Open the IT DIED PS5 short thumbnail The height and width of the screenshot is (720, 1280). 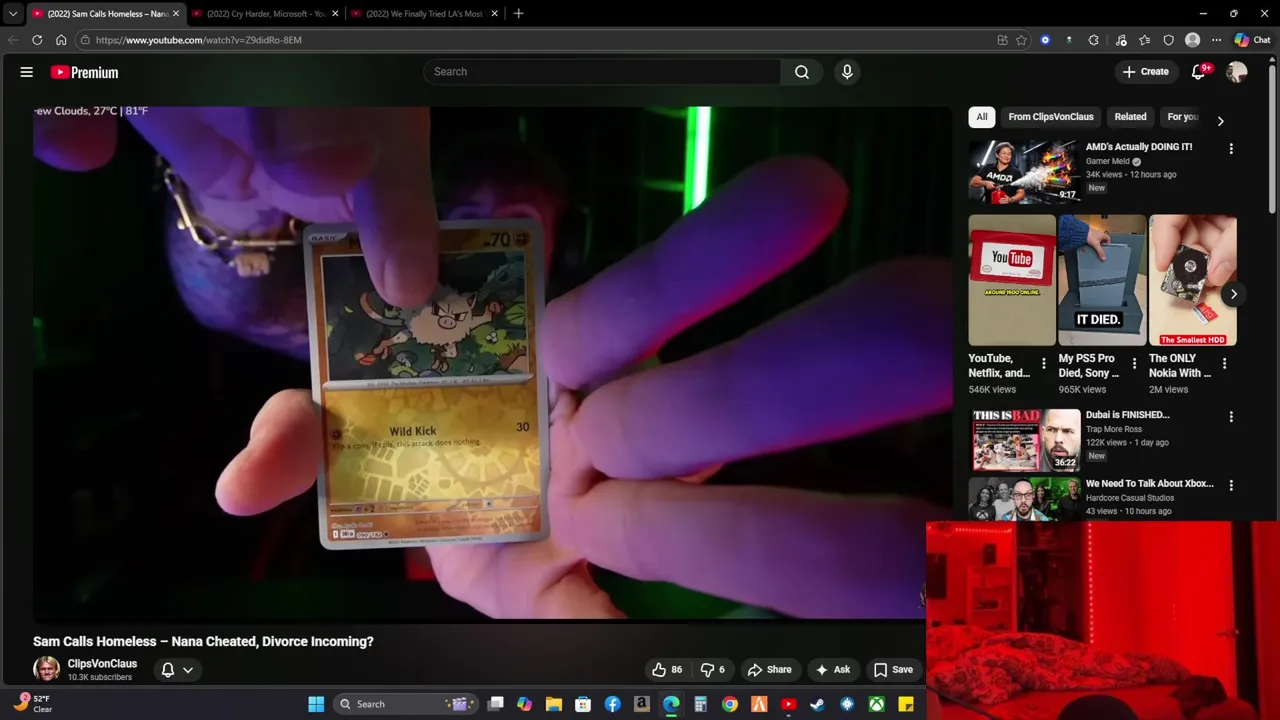(x=1102, y=280)
